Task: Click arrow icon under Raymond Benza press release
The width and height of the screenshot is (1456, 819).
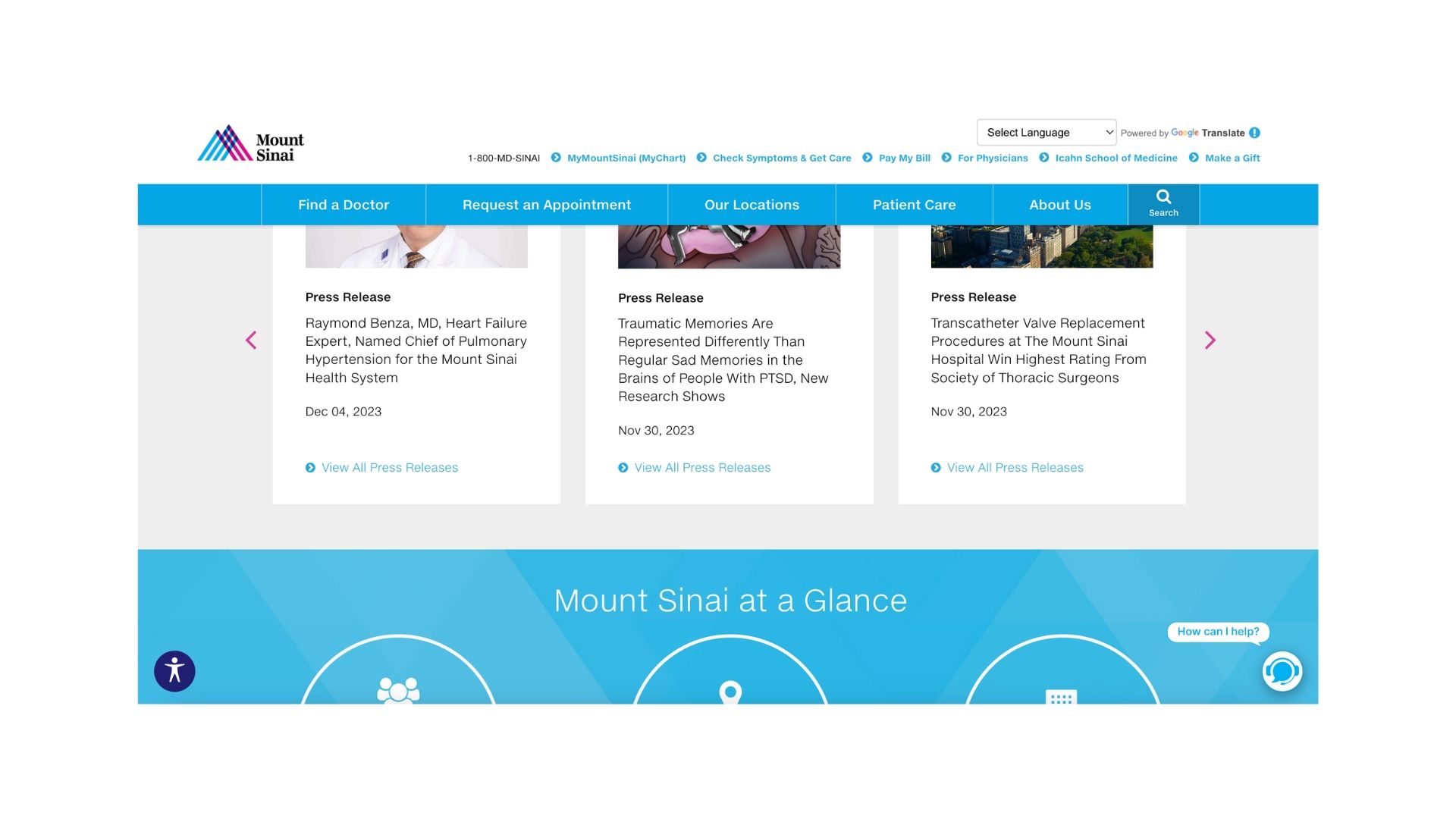Action: click(x=310, y=468)
